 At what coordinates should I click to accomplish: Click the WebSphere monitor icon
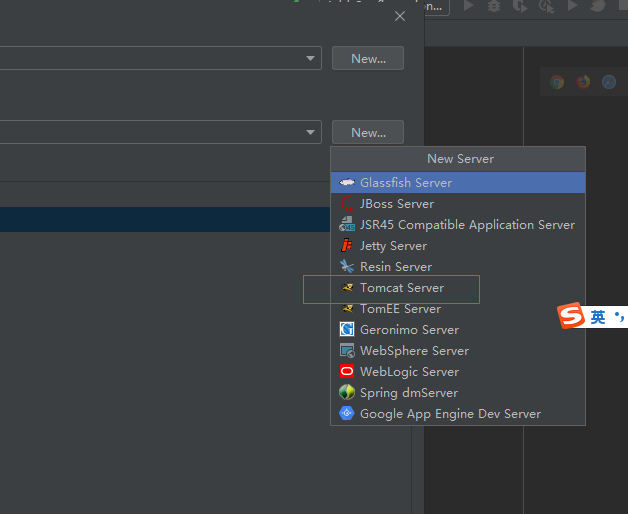tap(347, 351)
